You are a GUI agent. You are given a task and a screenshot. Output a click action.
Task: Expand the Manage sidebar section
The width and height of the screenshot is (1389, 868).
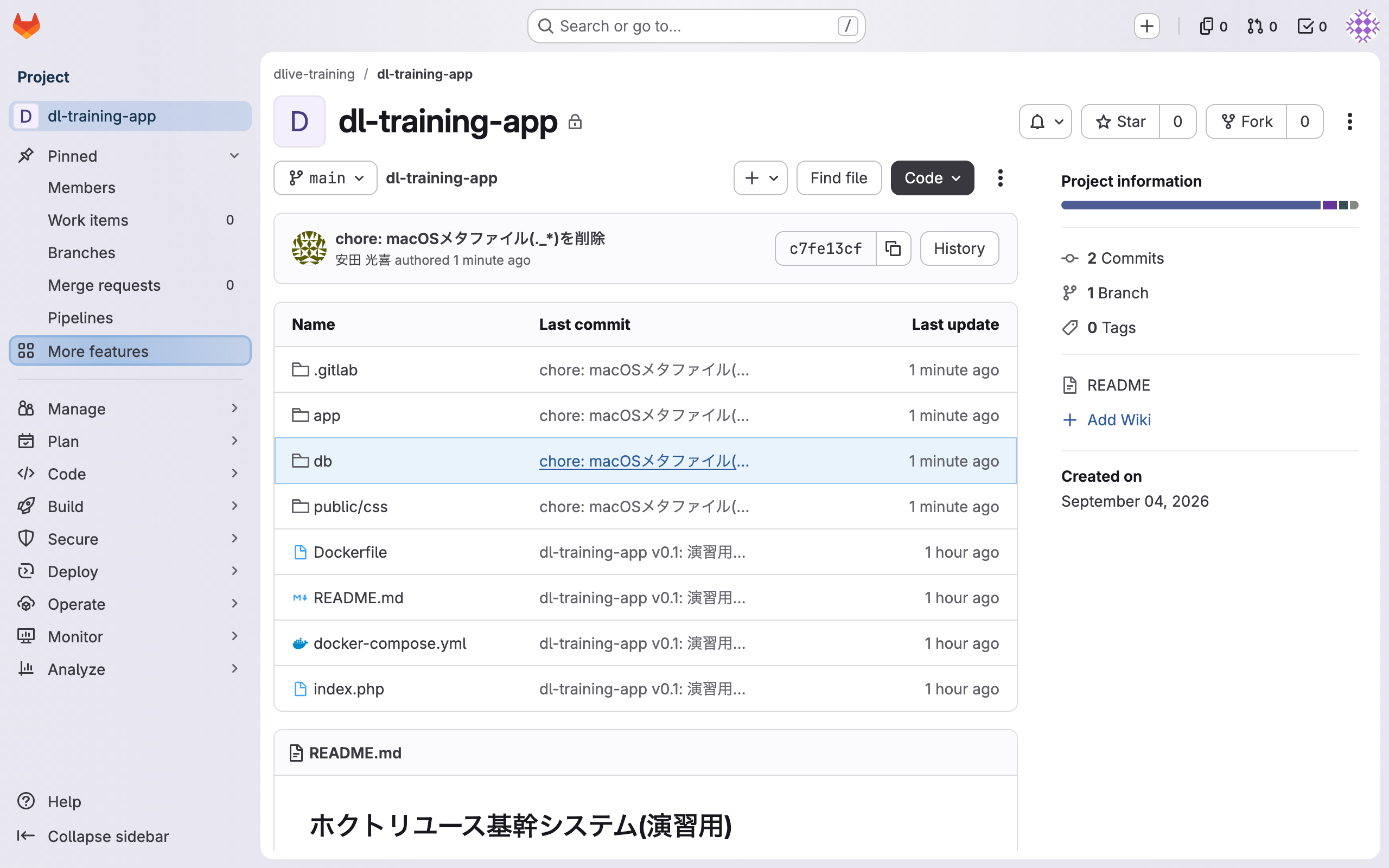130,409
